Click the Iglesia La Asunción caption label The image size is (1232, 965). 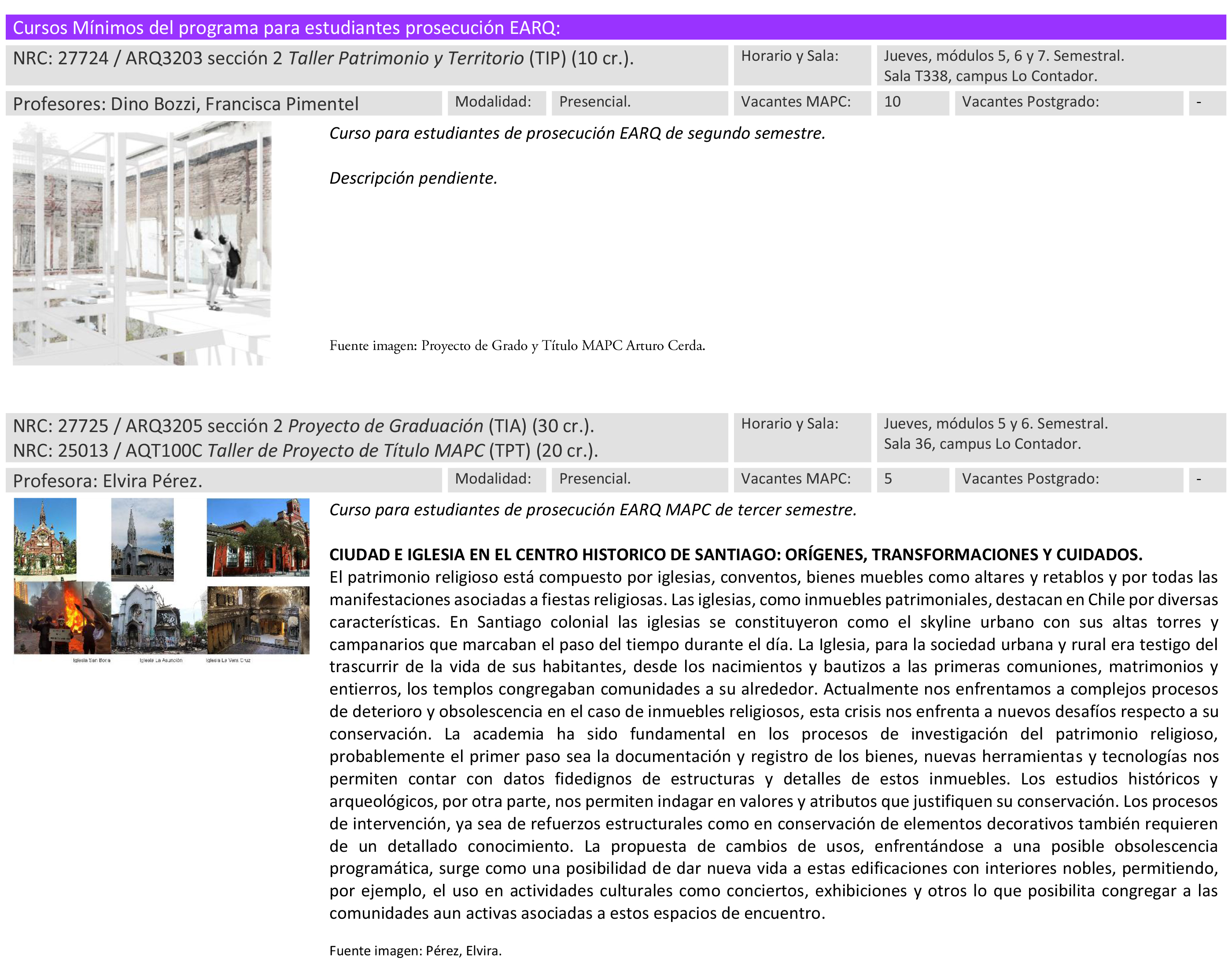pos(161,660)
